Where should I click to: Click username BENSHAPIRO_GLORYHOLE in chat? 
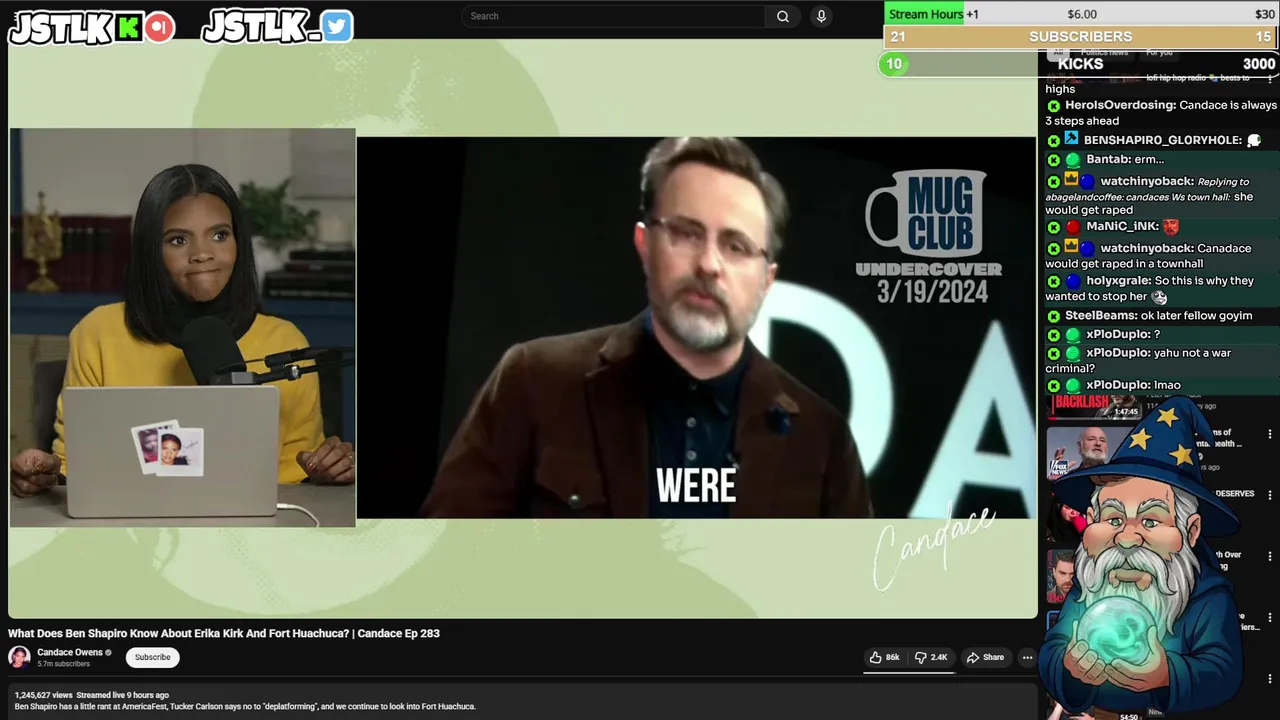[1162, 140]
